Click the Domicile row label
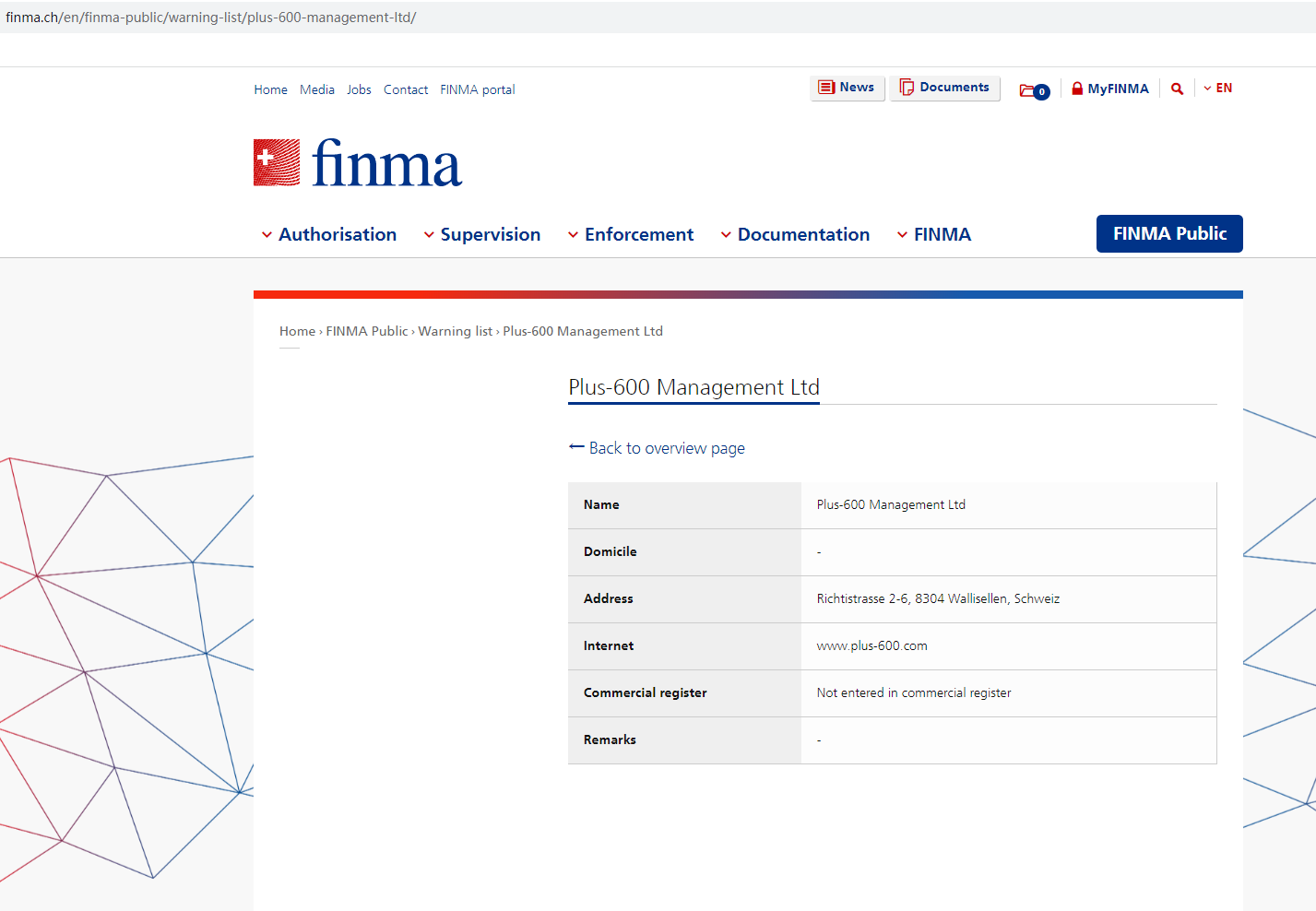The image size is (1316, 911). 611,551
